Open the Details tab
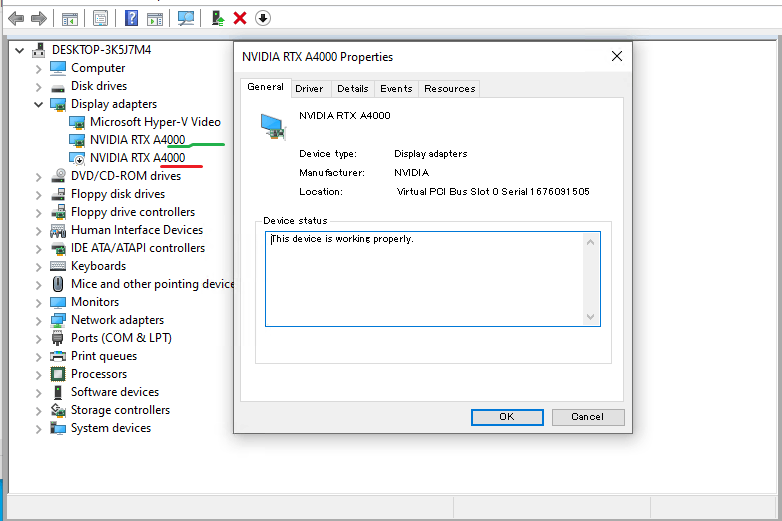 [x=353, y=89]
